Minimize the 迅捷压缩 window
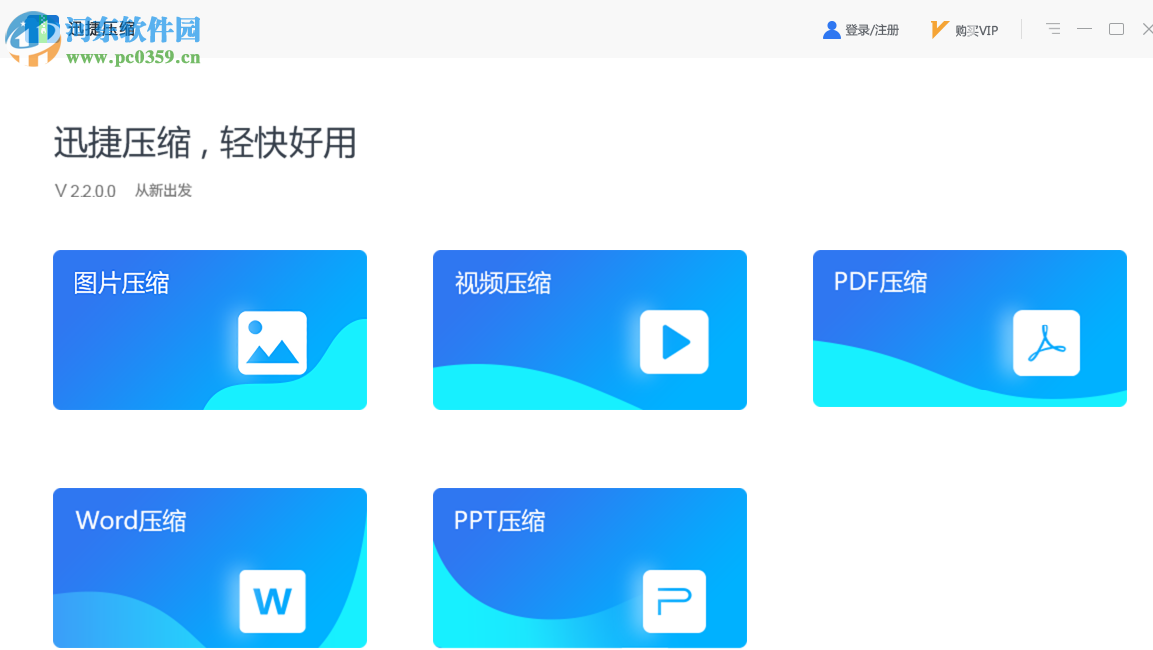This screenshot has width=1153, height=650. [1084, 29]
